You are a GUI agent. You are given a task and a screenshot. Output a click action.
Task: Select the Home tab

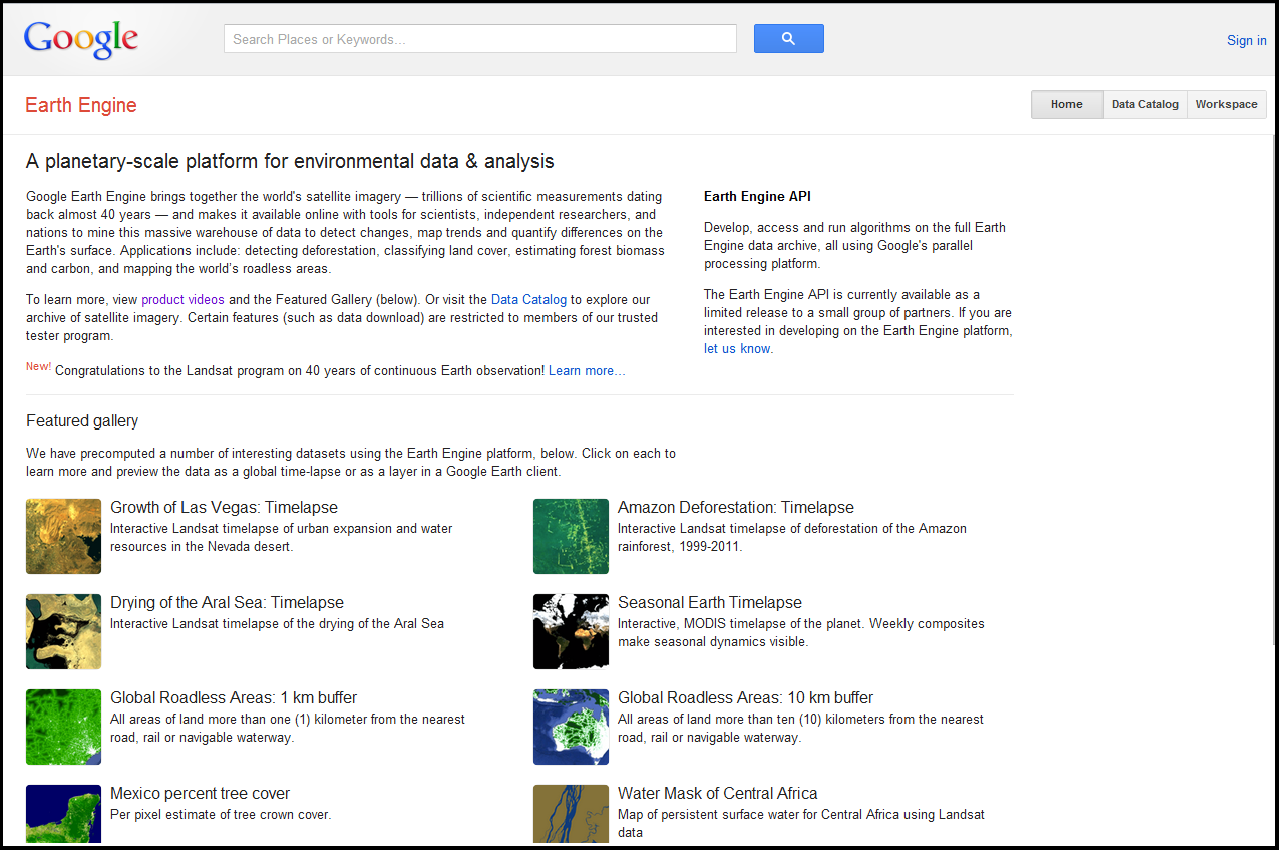point(1067,104)
